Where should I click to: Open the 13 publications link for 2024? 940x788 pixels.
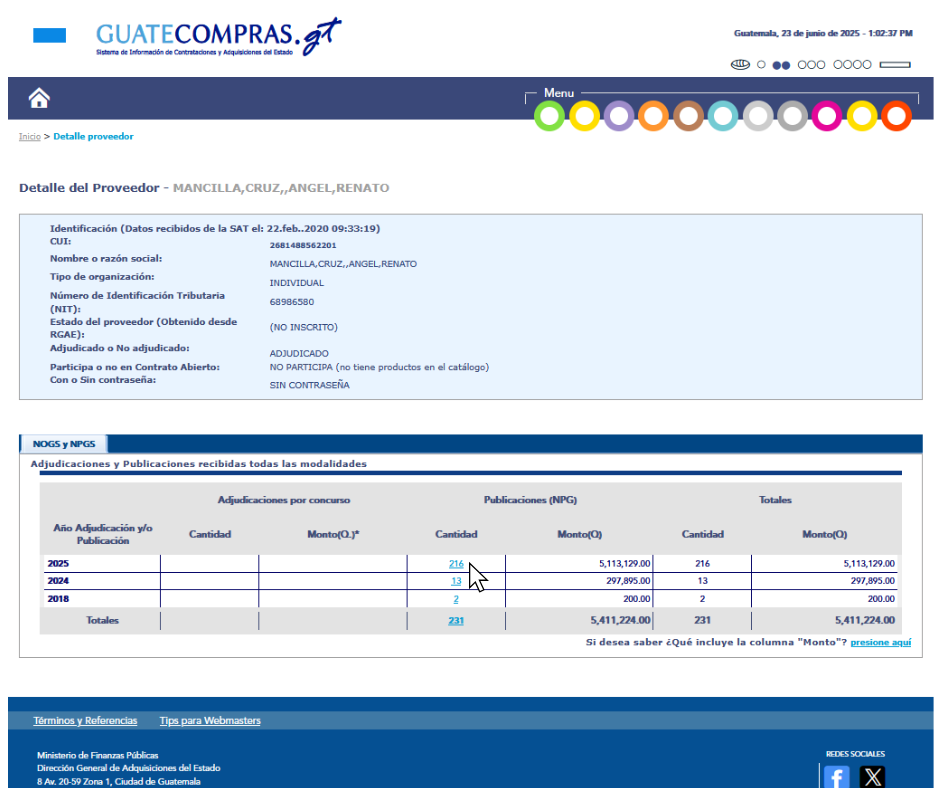[x=456, y=581]
